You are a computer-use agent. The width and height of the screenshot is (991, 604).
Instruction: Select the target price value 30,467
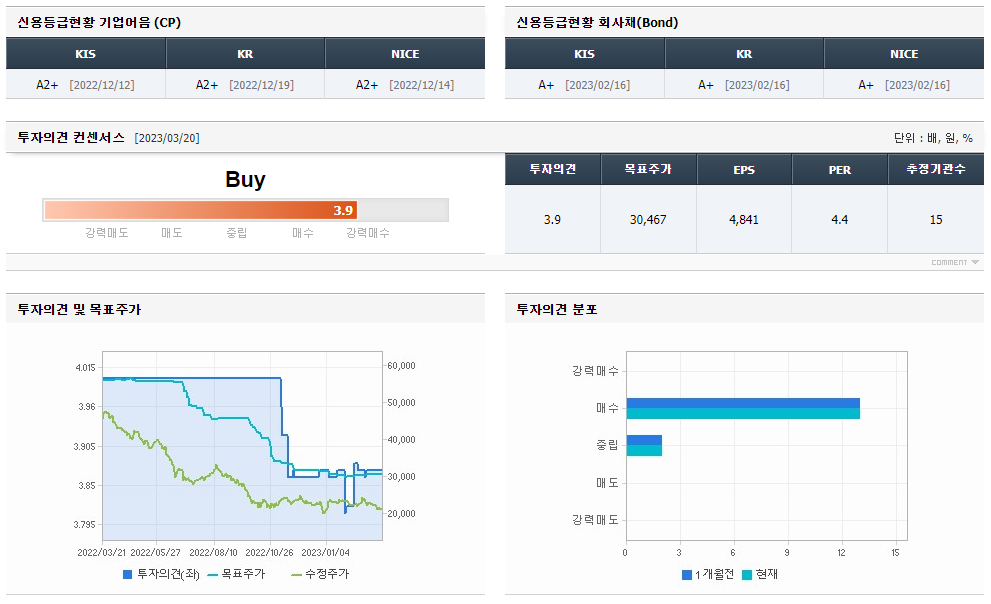(648, 219)
